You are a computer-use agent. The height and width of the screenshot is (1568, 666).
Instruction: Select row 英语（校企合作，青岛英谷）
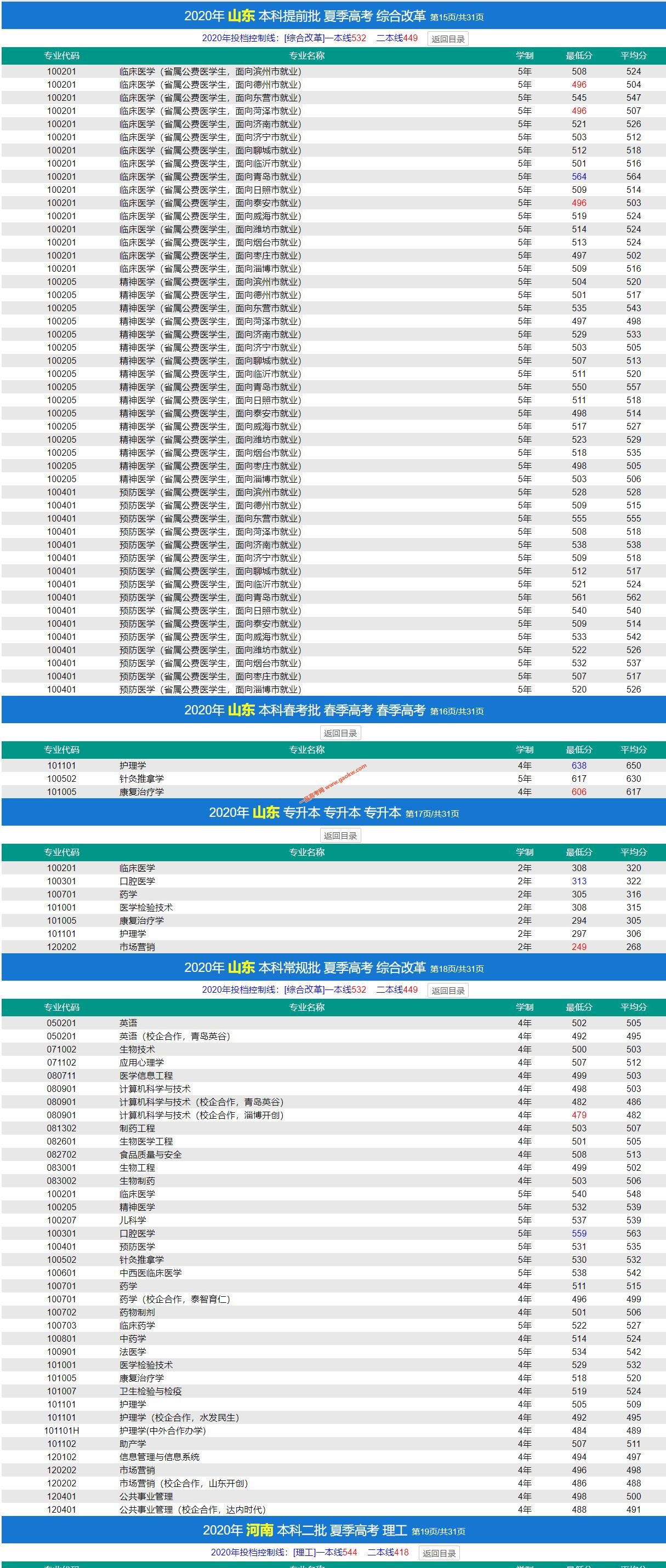pyautogui.click(x=334, y=1037)
